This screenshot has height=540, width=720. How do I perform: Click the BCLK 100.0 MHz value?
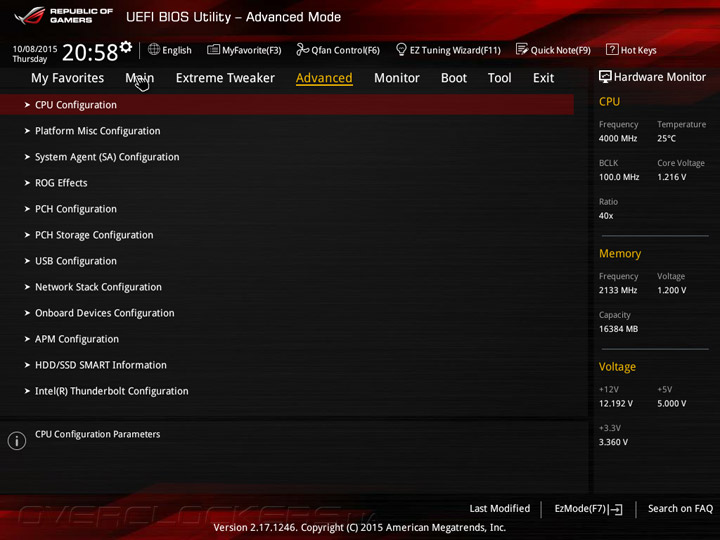point(619,177)
